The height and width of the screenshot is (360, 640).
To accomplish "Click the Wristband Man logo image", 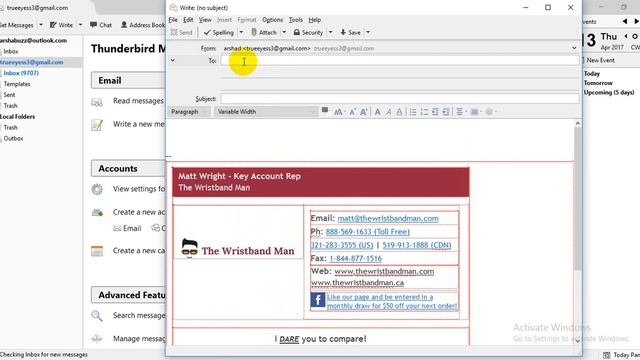I will 238,248.
